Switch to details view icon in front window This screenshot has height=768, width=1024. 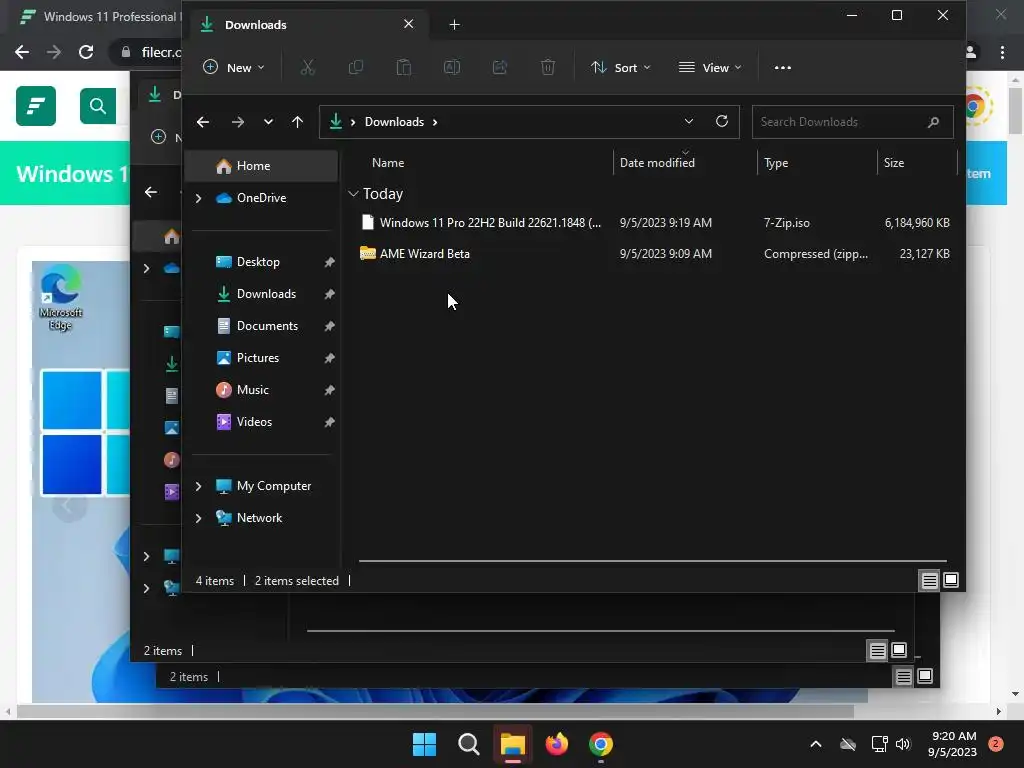point(929,580)
